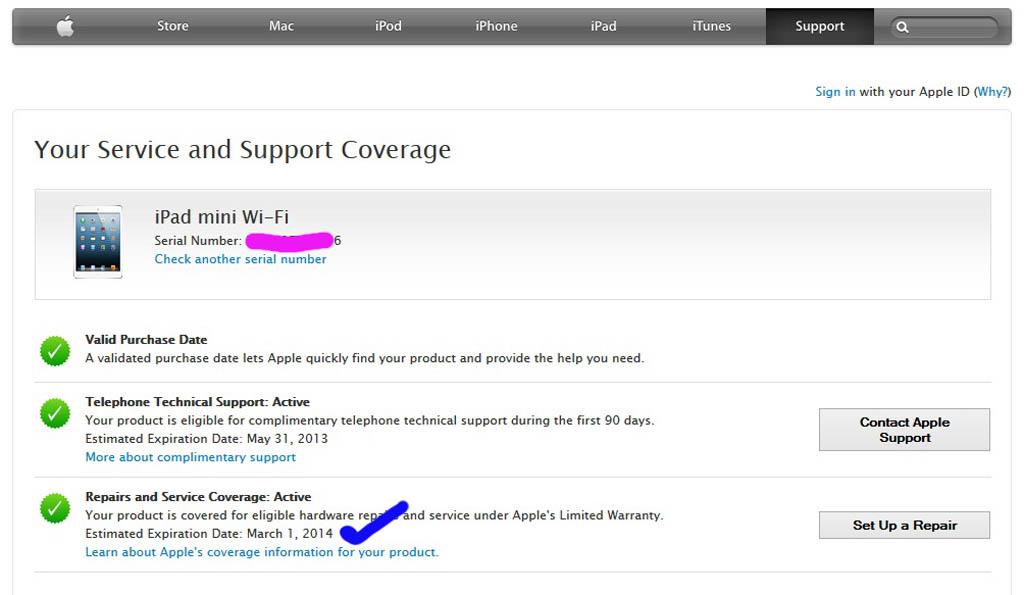Click green checkmark beside Valid Purchase Date
This screenshot has width=1024, height=595.
click(x=55, y=351)
